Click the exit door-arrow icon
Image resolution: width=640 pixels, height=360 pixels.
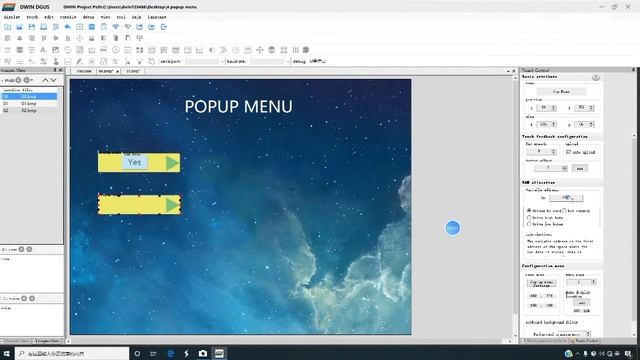coord(164,27)
